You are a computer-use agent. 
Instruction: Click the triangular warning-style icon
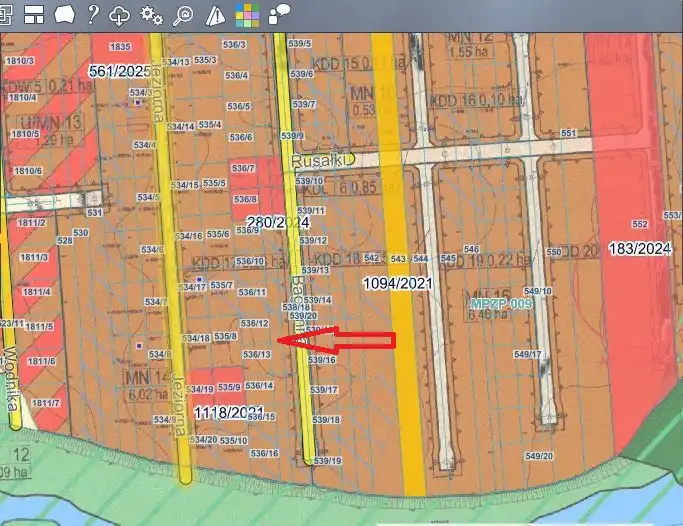(214, 14)
